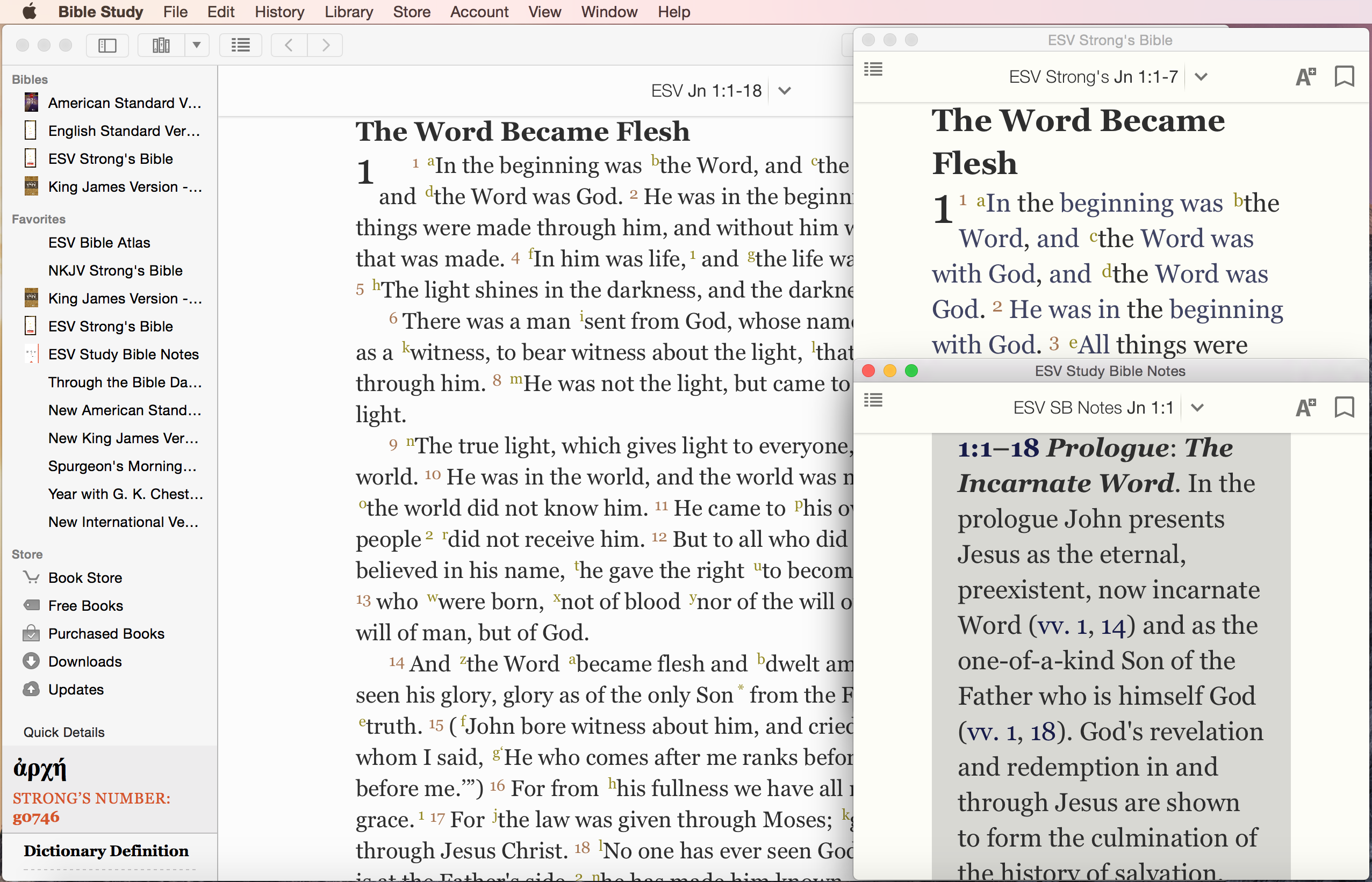Open the Window menu
Viewport: 1372px width, 882px height.
(x=609, y=11)
